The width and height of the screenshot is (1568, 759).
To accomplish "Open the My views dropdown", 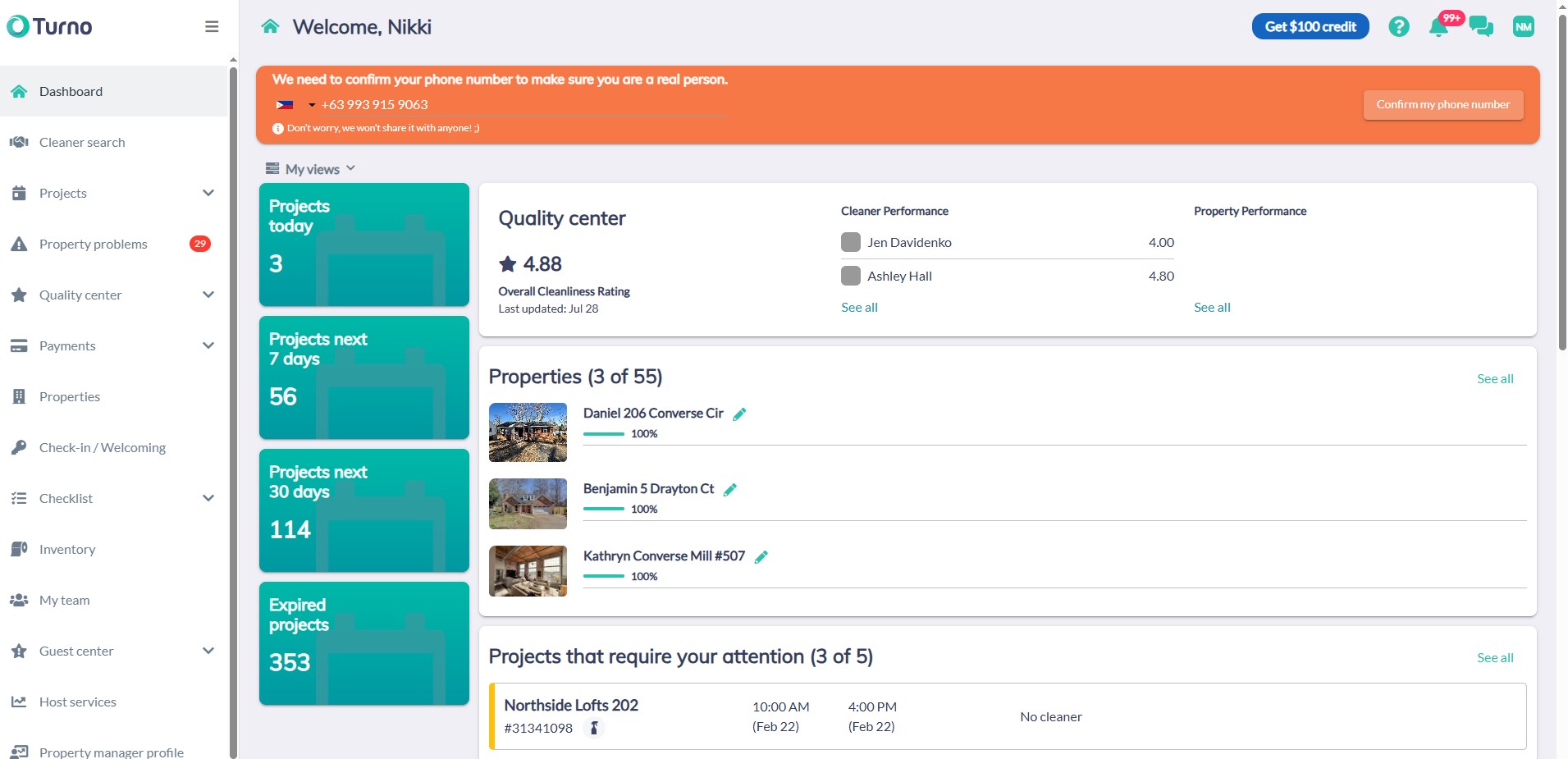I will (311, 169).
